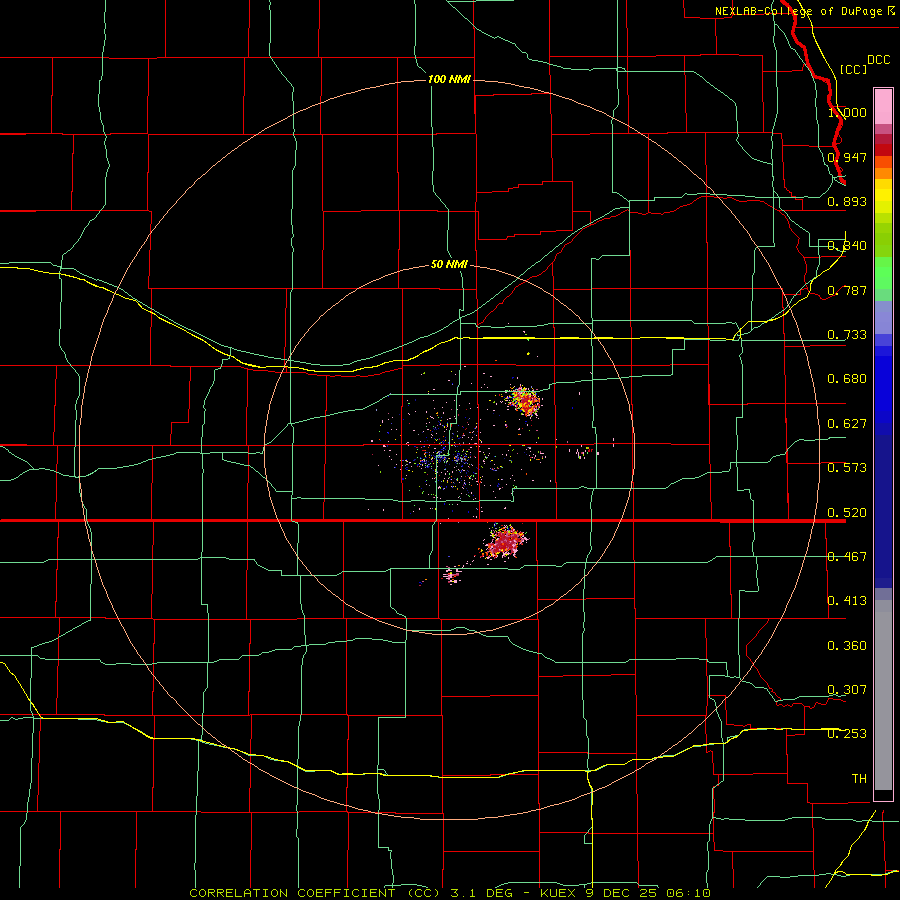Click the 1.000 value on the color scale
This screenshot has height=900, width=900.
click(847, 112)
